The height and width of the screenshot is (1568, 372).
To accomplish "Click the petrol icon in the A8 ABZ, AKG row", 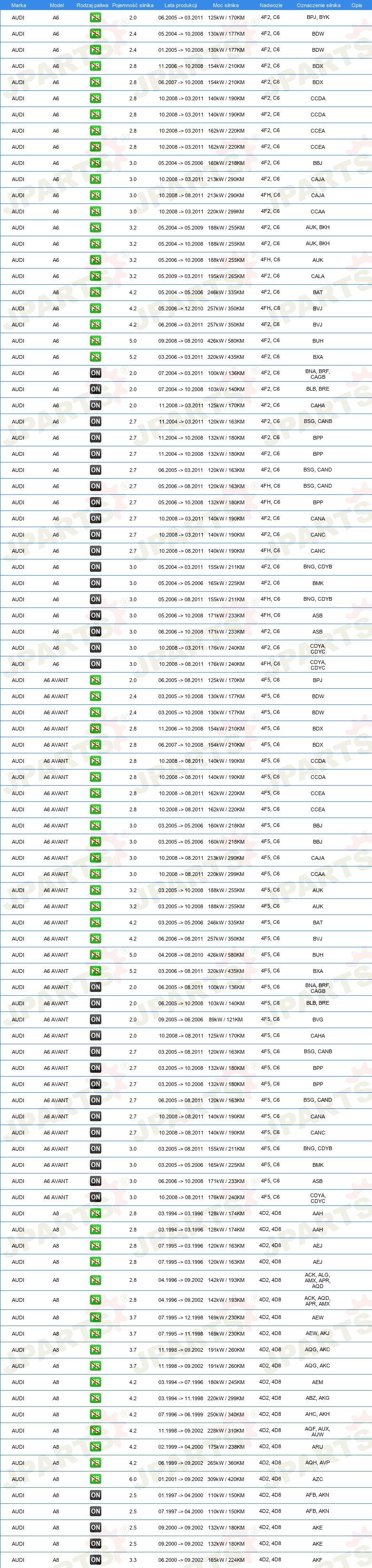I will (96, 1398).
